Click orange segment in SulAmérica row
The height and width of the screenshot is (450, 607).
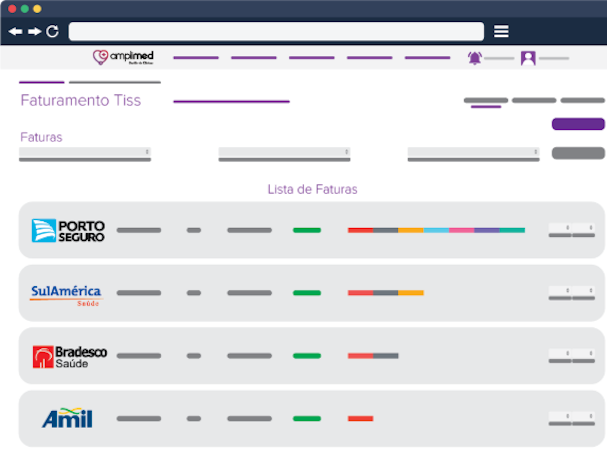coord(411,293)
